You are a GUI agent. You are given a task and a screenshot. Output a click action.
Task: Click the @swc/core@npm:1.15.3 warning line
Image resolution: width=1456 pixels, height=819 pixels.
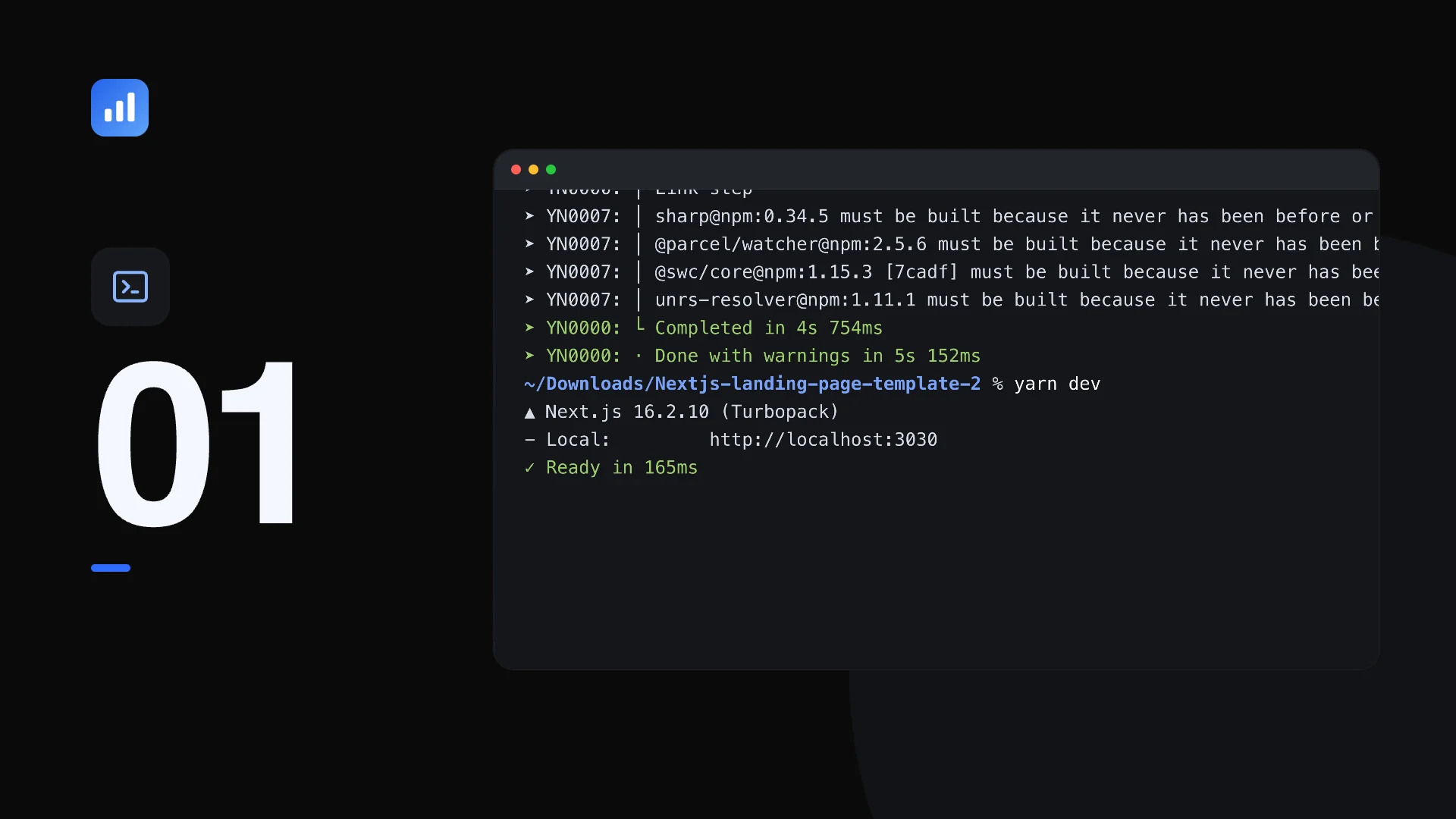coord(951,272)
